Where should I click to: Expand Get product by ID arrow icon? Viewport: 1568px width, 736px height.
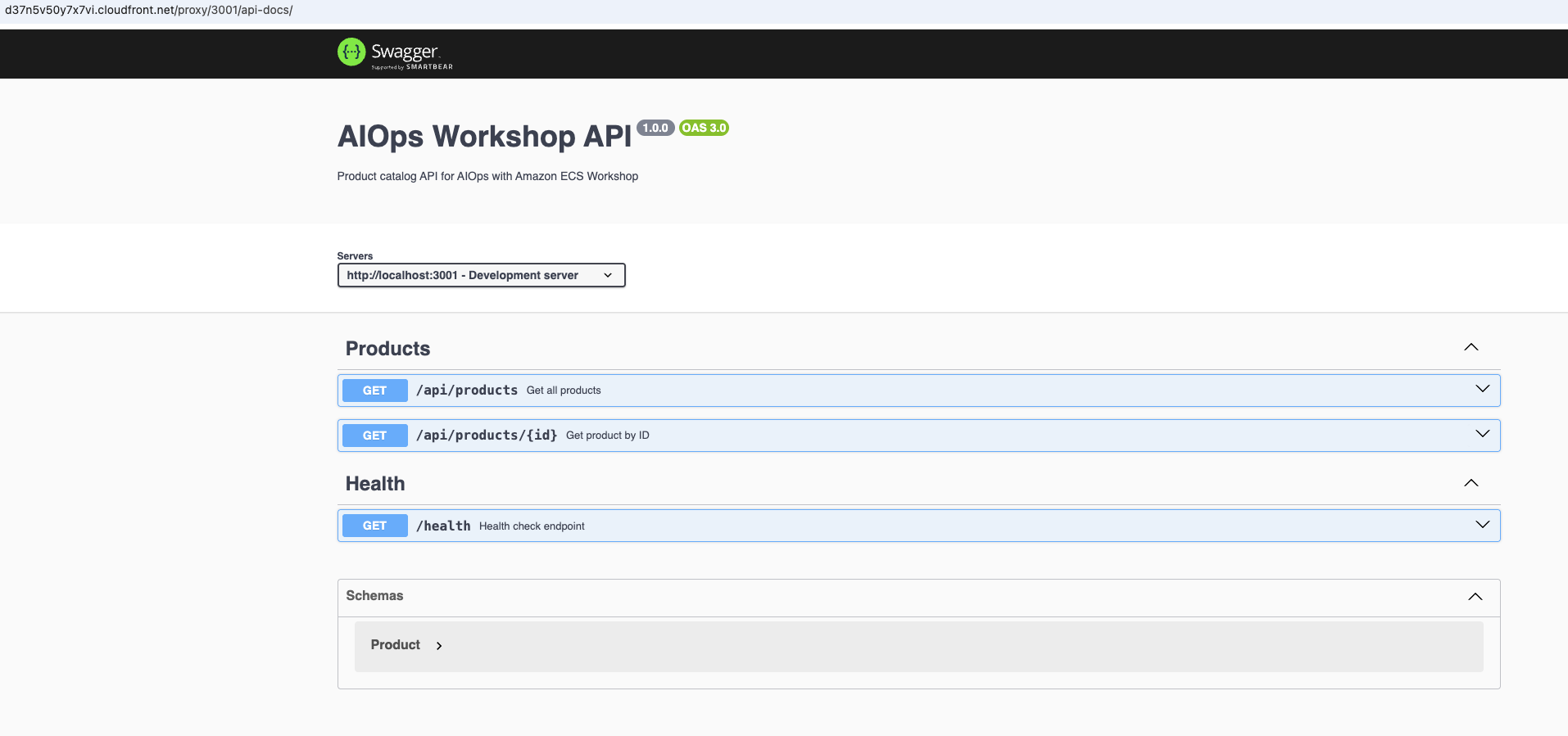1482,434
